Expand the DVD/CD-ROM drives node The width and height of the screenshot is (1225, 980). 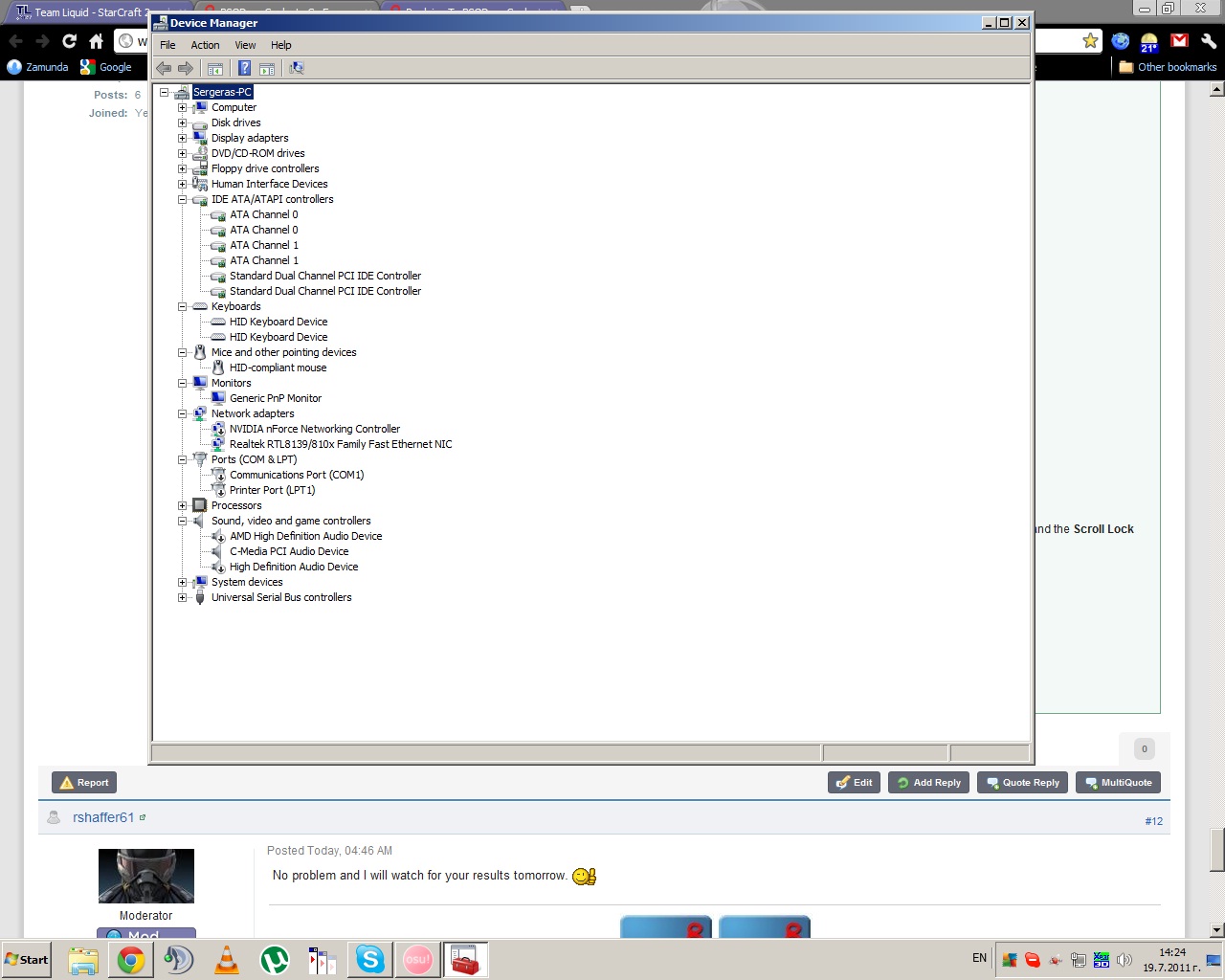(x=182, y=153)
